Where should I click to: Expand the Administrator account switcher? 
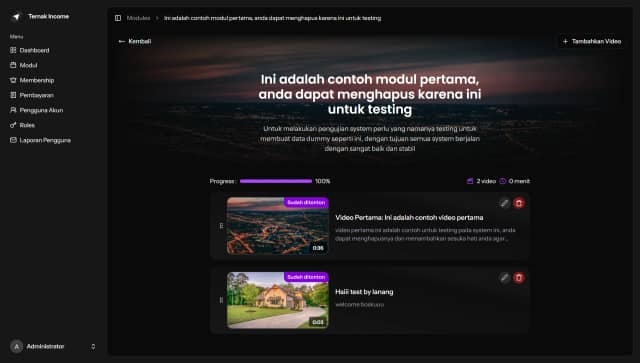93,347
